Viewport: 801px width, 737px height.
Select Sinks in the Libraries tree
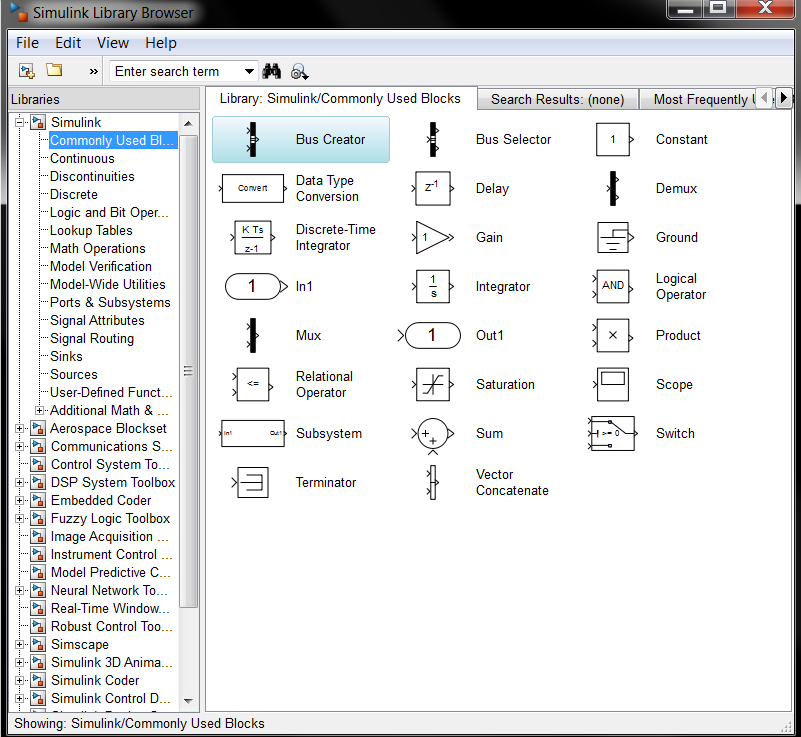pyautogui.click(x=66, y=356)
